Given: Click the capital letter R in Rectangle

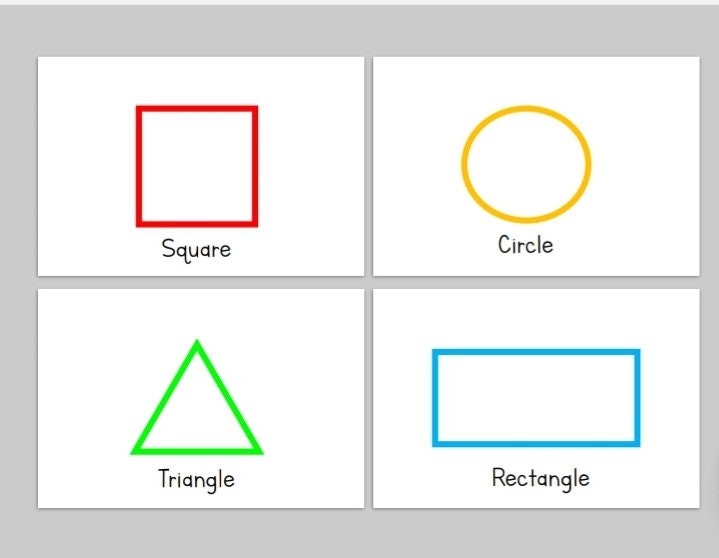Looking at the screenshot, I should [498, 477].
